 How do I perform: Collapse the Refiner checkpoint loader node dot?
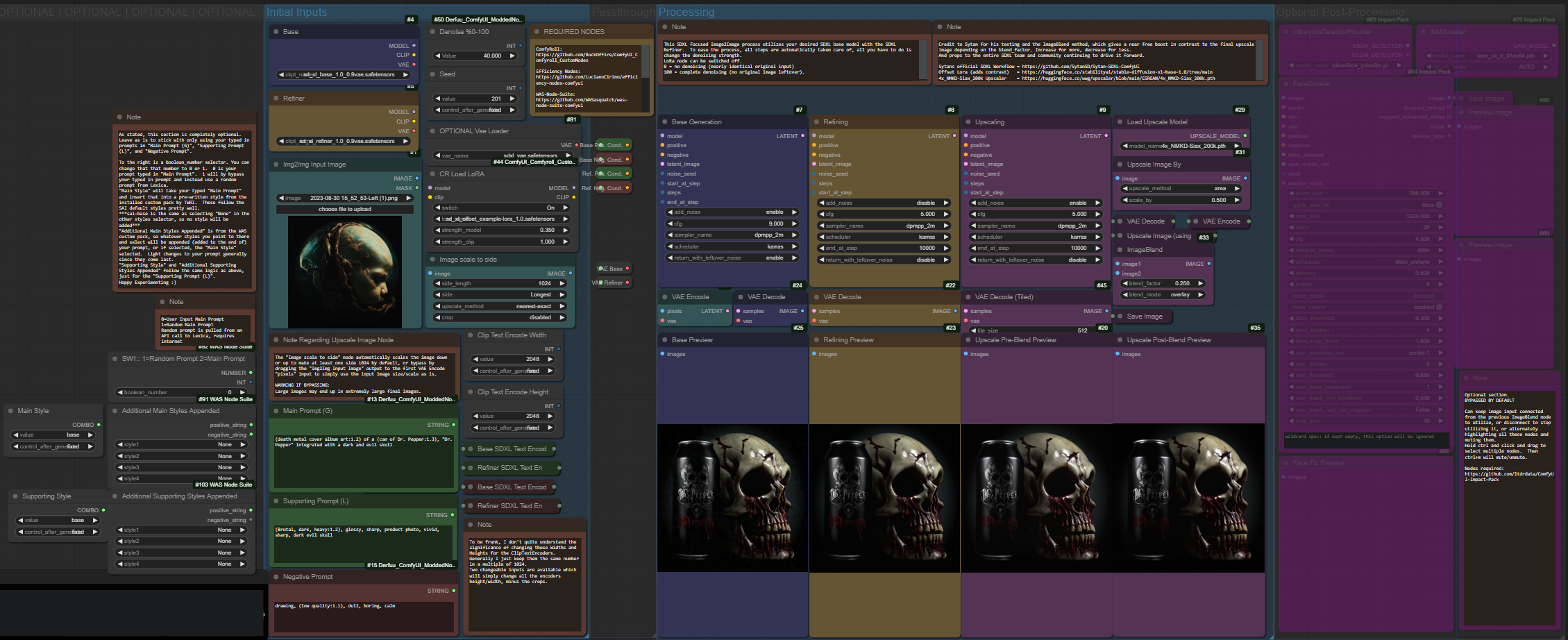[x=276, y=99]
